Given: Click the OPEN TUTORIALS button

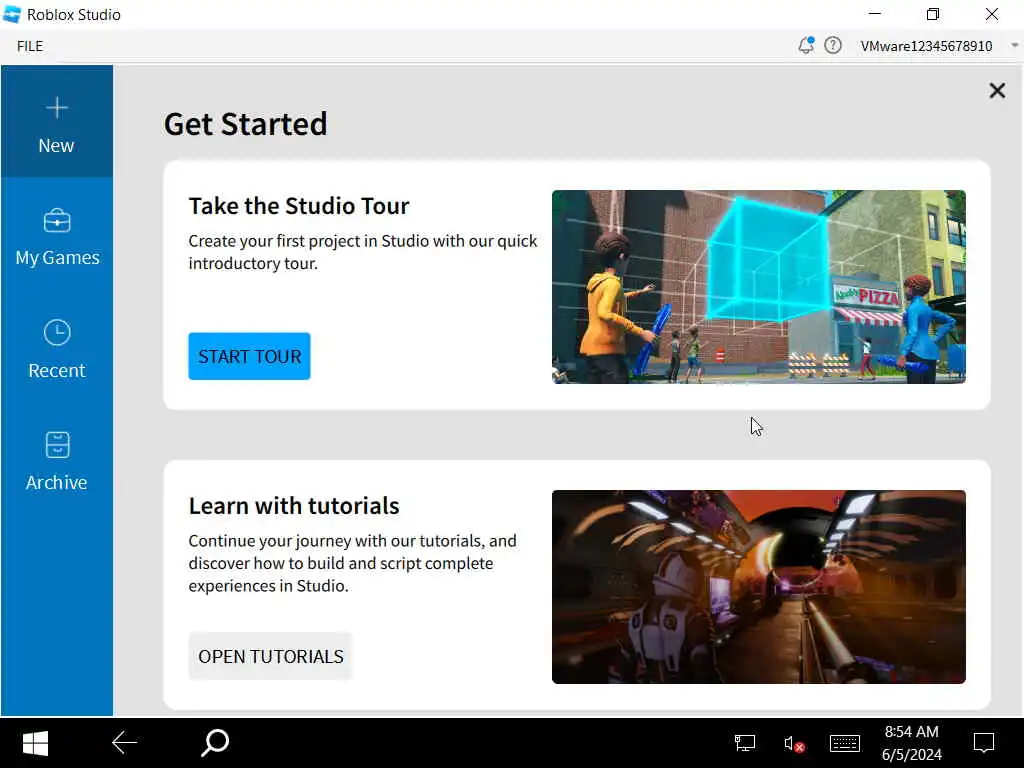Looking at the screenshot, I should [270, 656].
